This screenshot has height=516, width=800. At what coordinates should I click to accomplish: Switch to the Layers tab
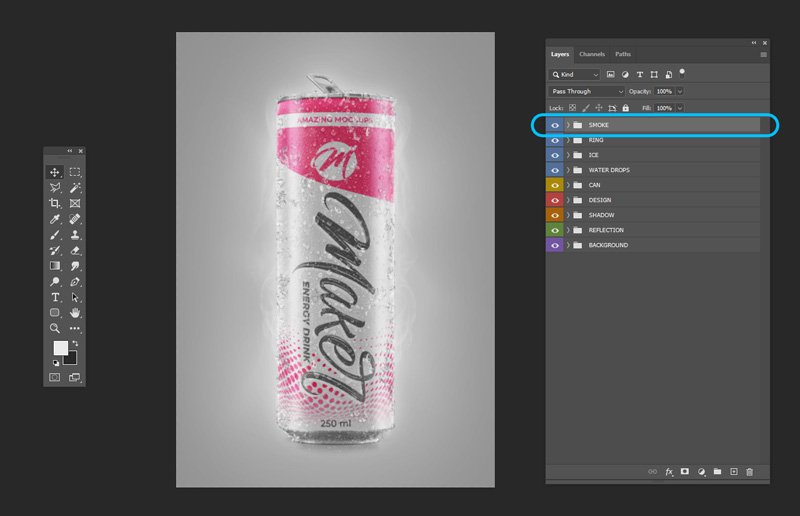pos(560,54)
